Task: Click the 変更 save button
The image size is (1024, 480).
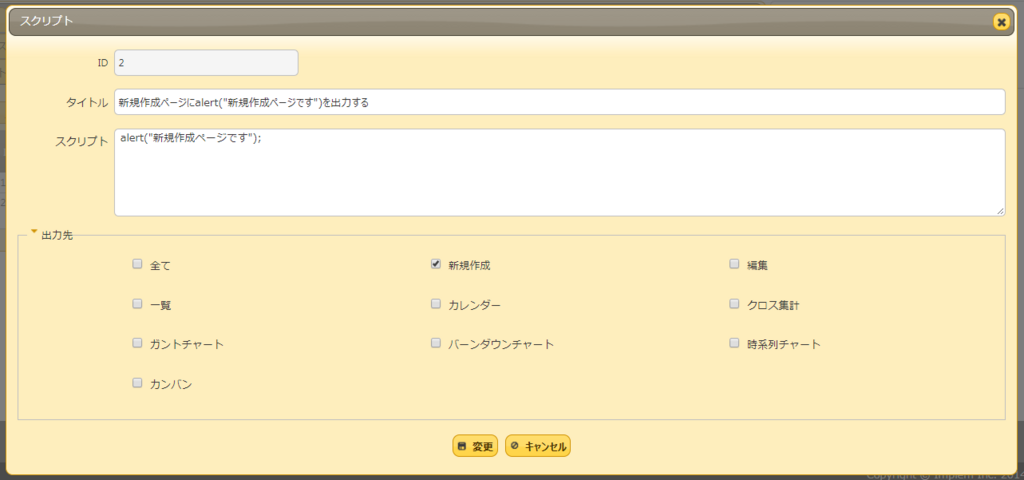Action: tap(475, 446)
